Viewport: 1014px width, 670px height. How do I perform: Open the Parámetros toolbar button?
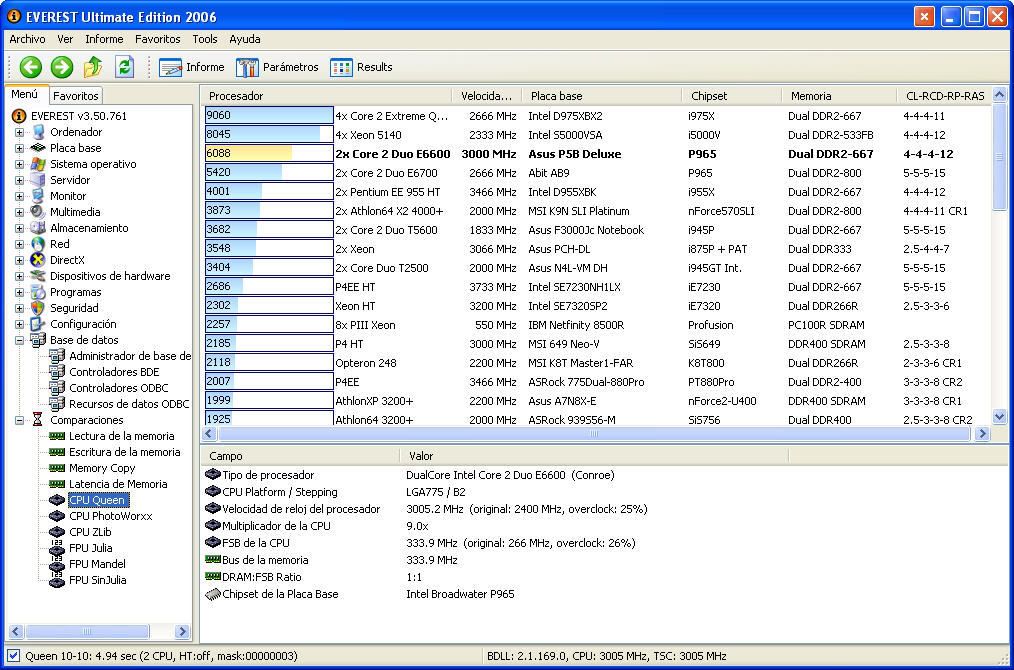point(277,67)
